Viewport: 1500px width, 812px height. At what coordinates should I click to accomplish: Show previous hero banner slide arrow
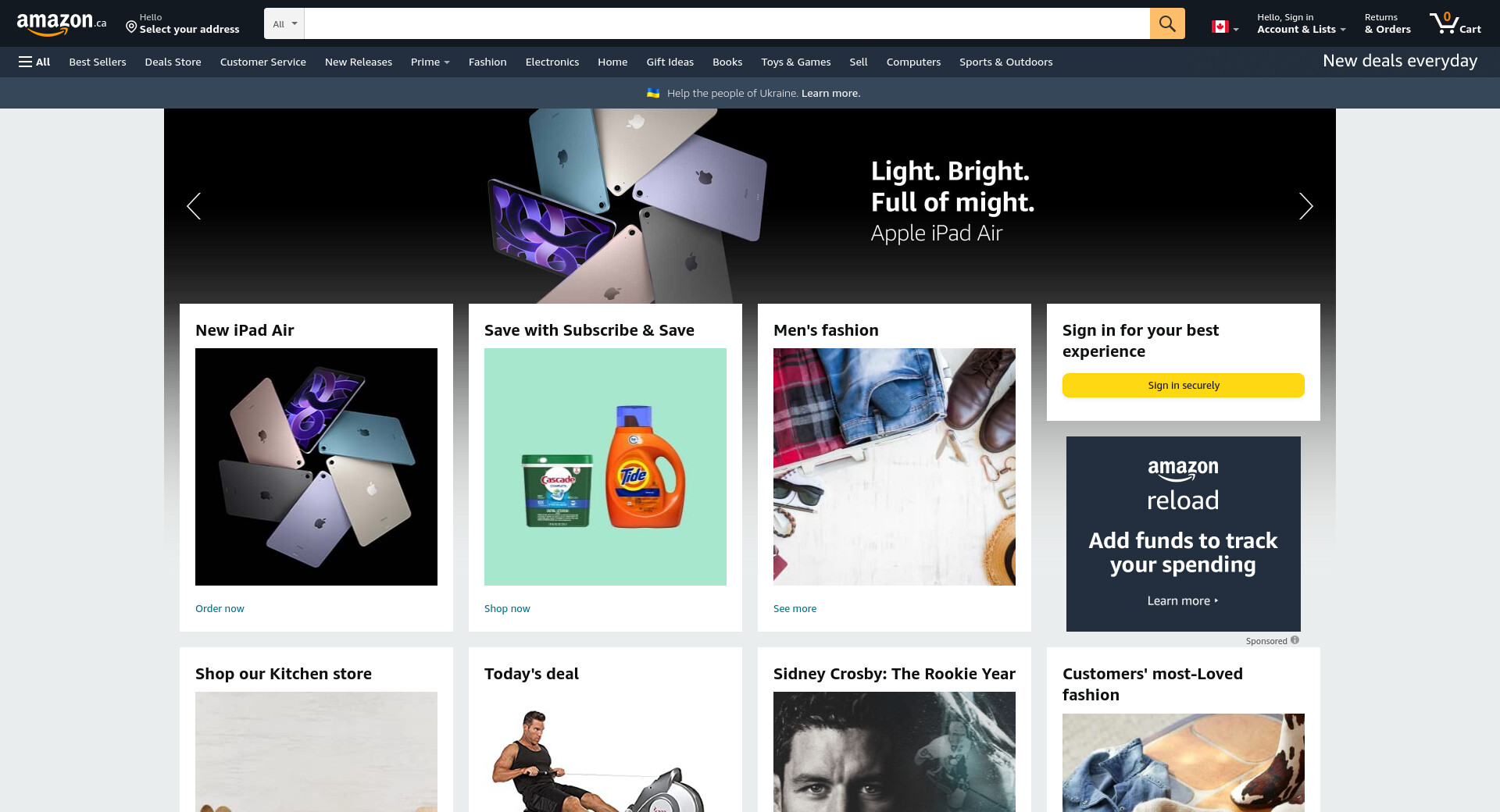pos(194,206)
